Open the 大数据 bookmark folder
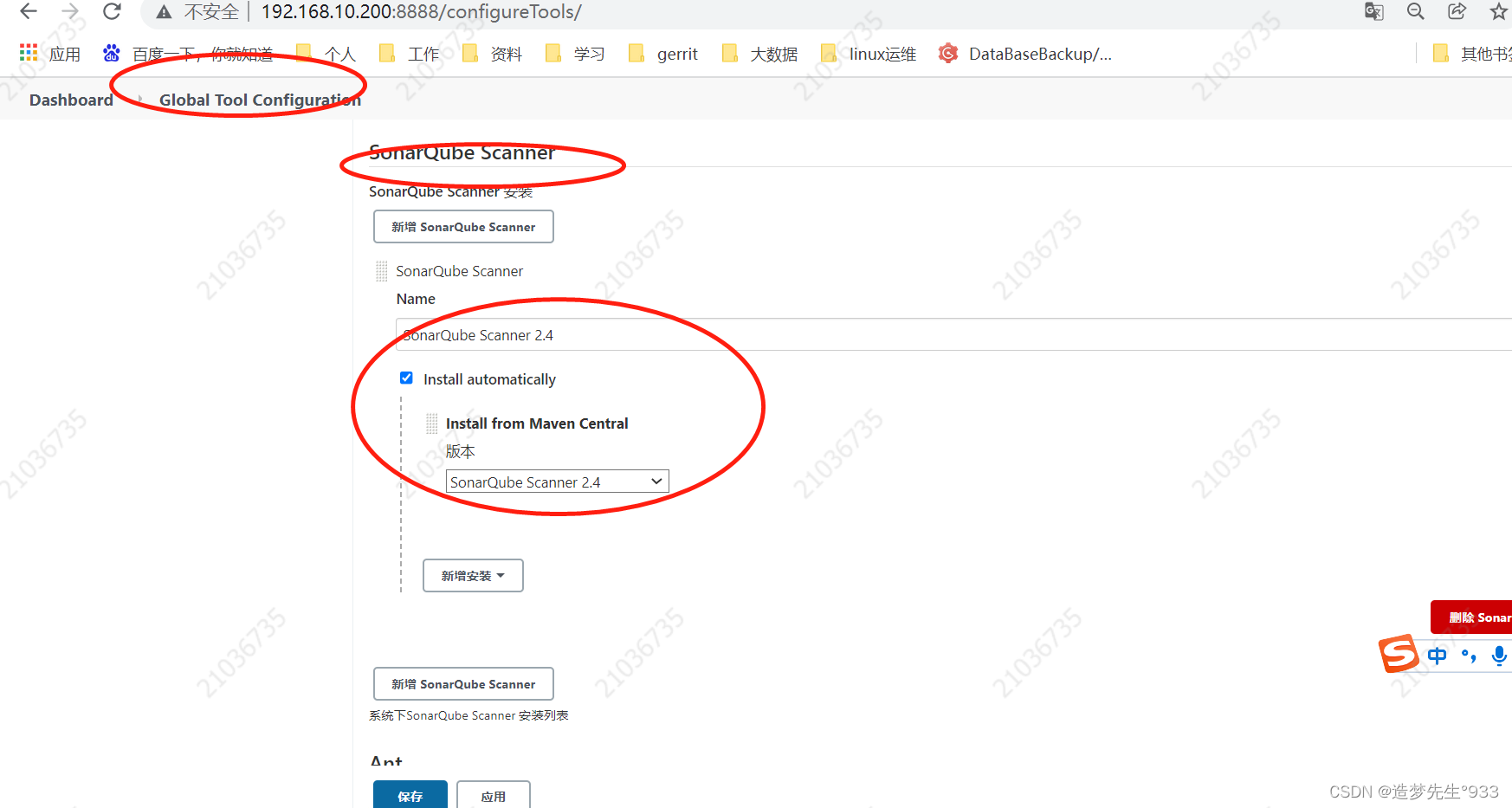1512x808 pixels. tap(759, 54)
